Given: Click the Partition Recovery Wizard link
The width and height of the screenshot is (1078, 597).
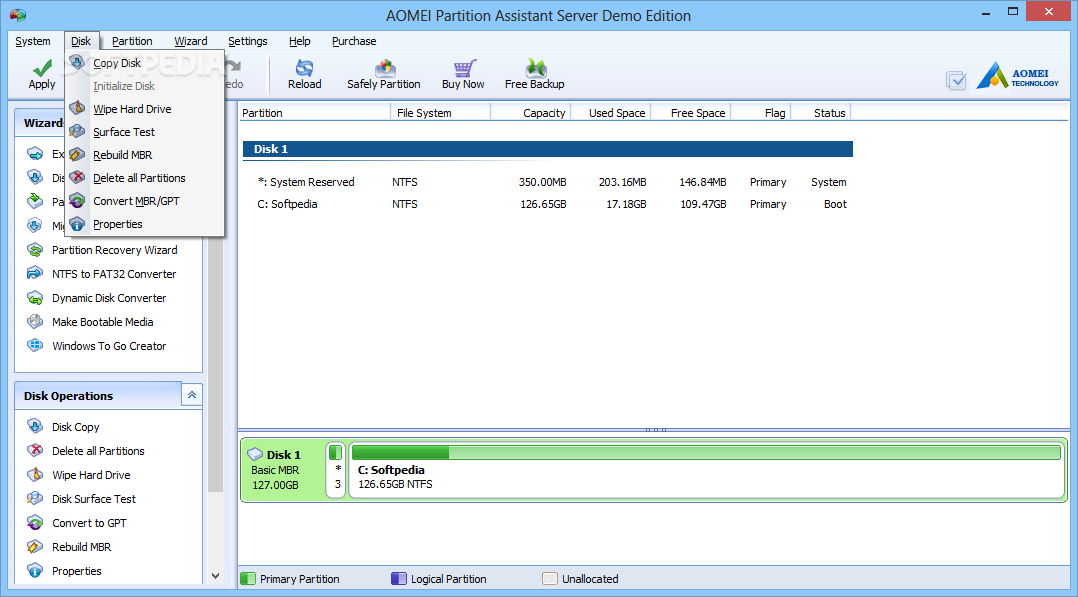Looking at the screenshot, I should tap(115, 250).
